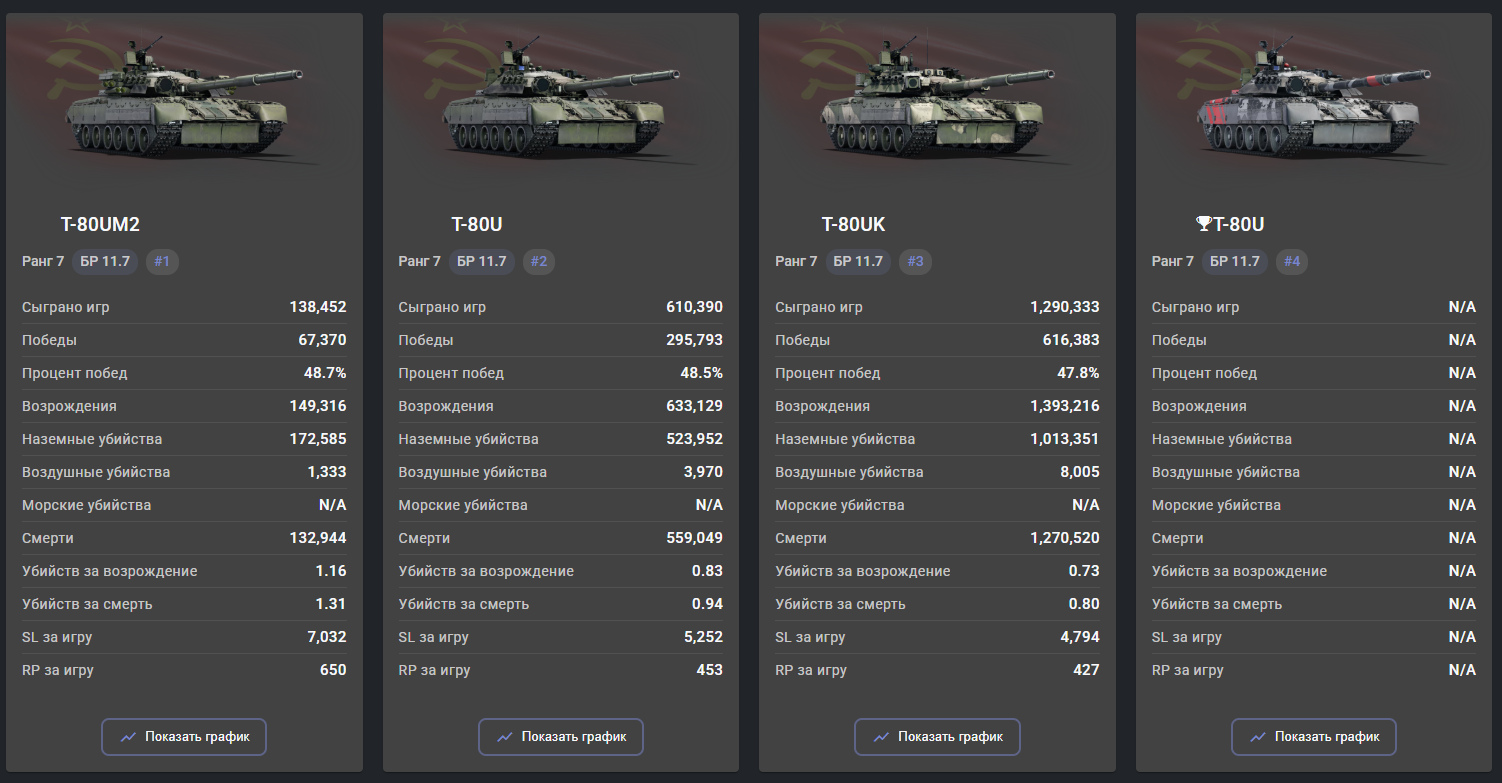
Task: Click the #2 position badge
Action: pos(538,262)
